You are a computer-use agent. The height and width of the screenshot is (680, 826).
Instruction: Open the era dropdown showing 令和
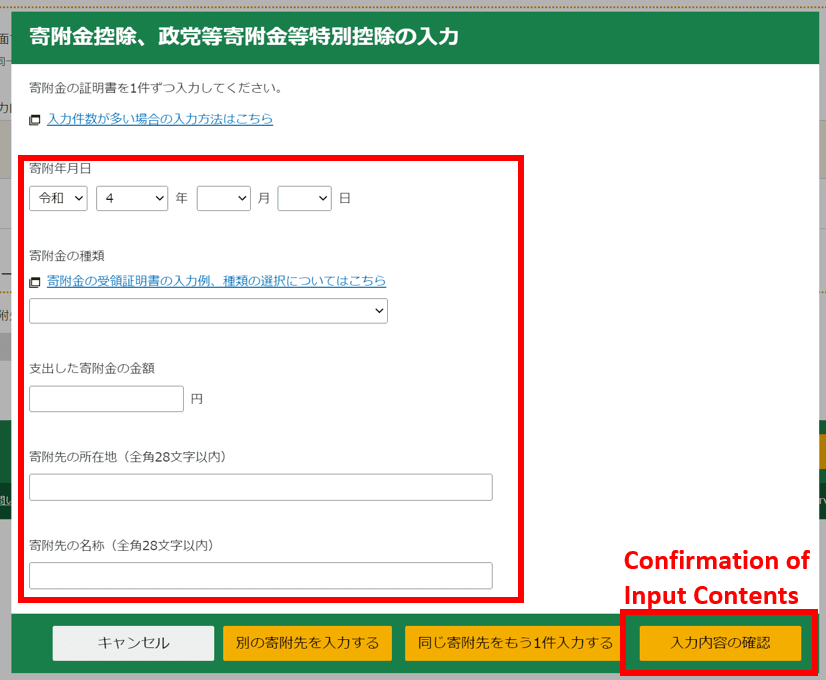click(58, 198)
